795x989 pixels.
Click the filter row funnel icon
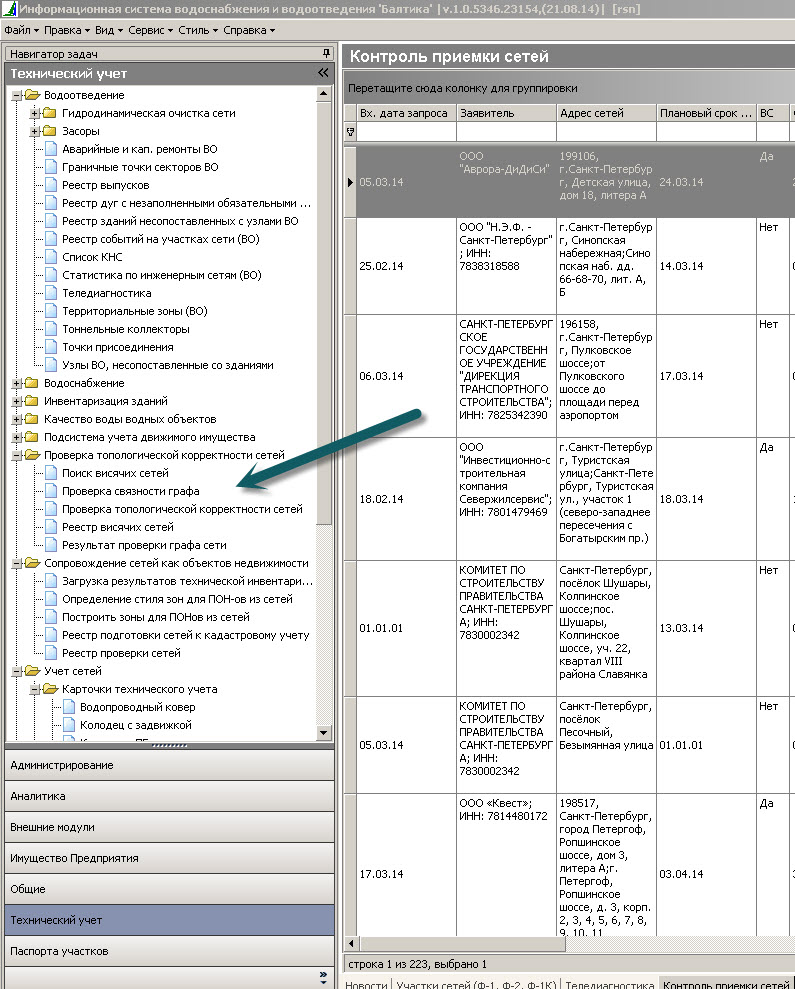(x=350, y=132)
